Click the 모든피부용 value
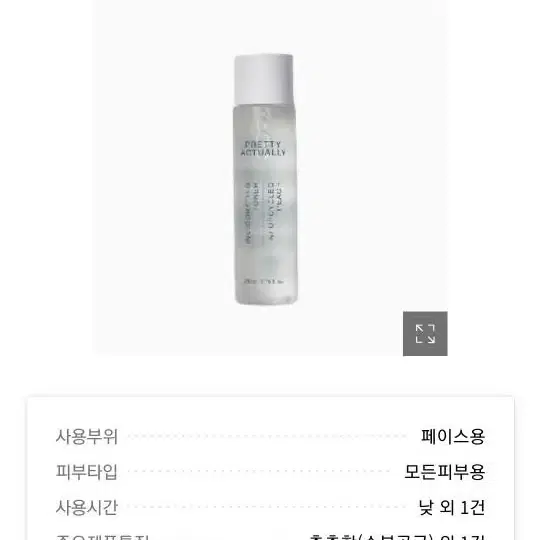This screenshot has height=540, width=540. point(445,471)
